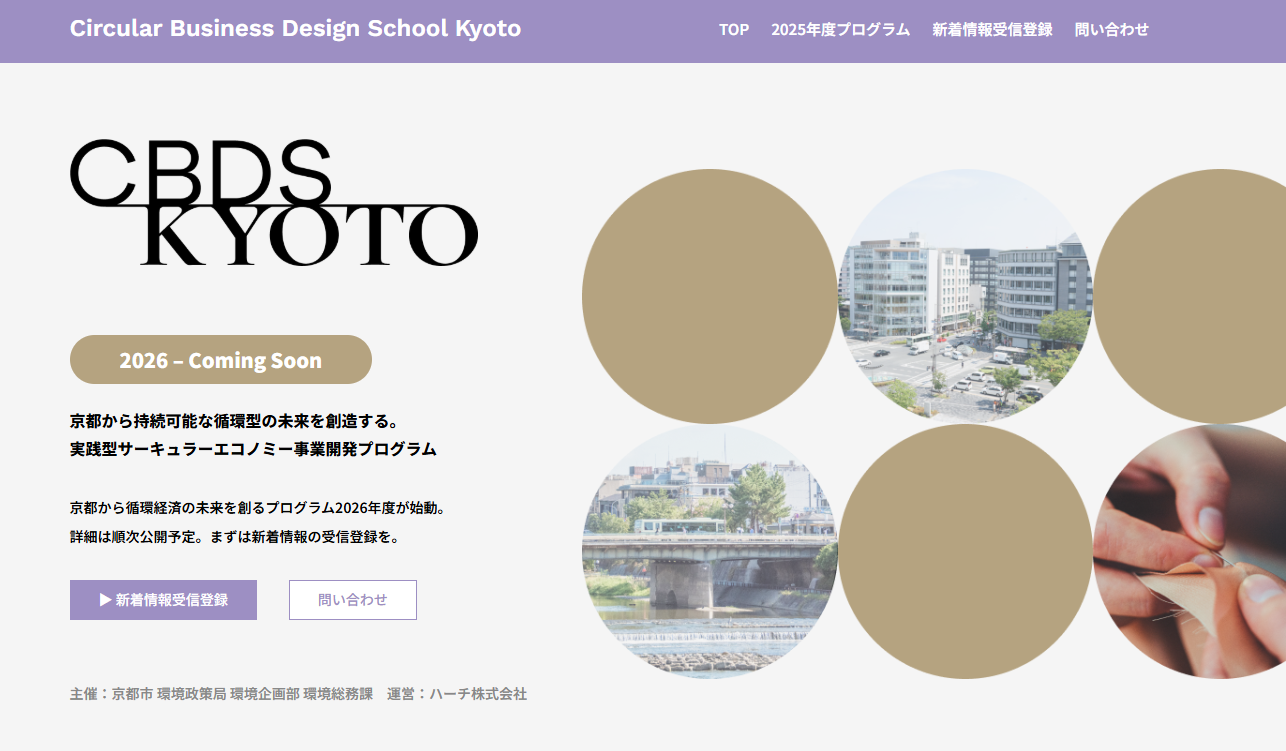Click the hands crafting circular photo
This screenshot has height=751, width=1286.
click(1190, 552)
